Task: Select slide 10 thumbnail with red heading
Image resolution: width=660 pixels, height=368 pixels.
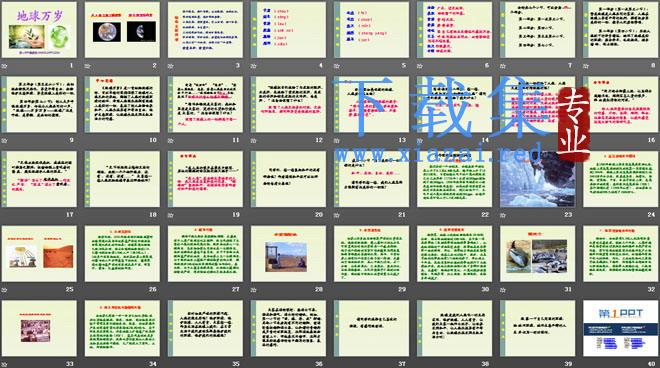Action: tap(122, 104)
